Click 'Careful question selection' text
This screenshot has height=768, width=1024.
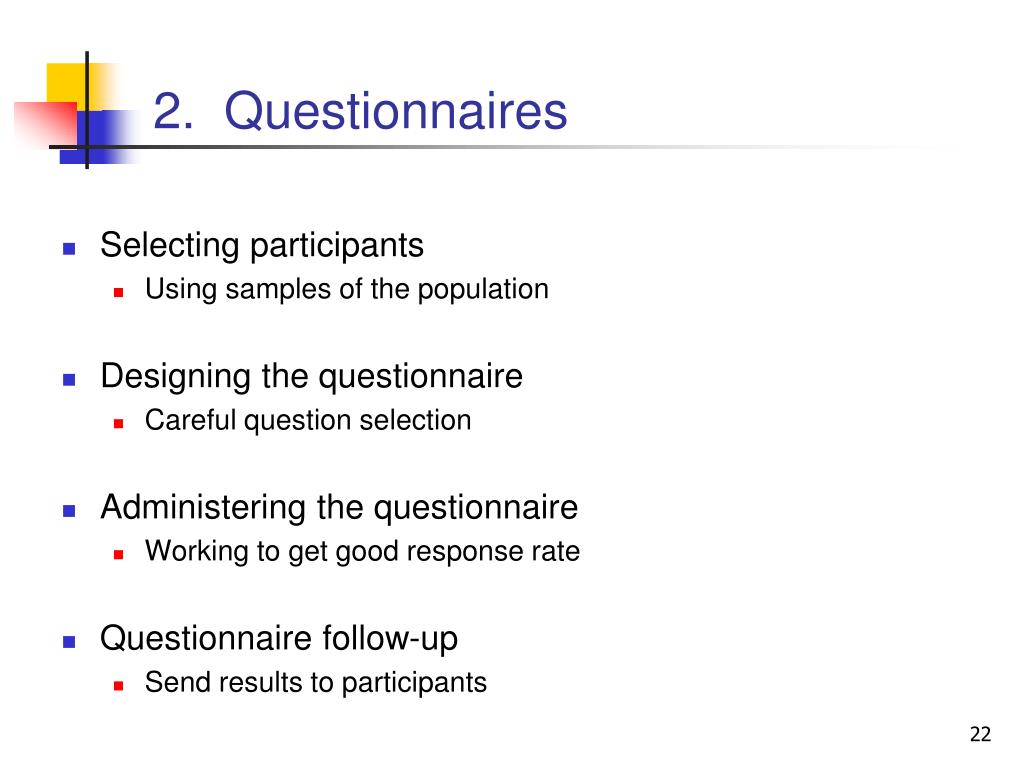coord(308,421)
